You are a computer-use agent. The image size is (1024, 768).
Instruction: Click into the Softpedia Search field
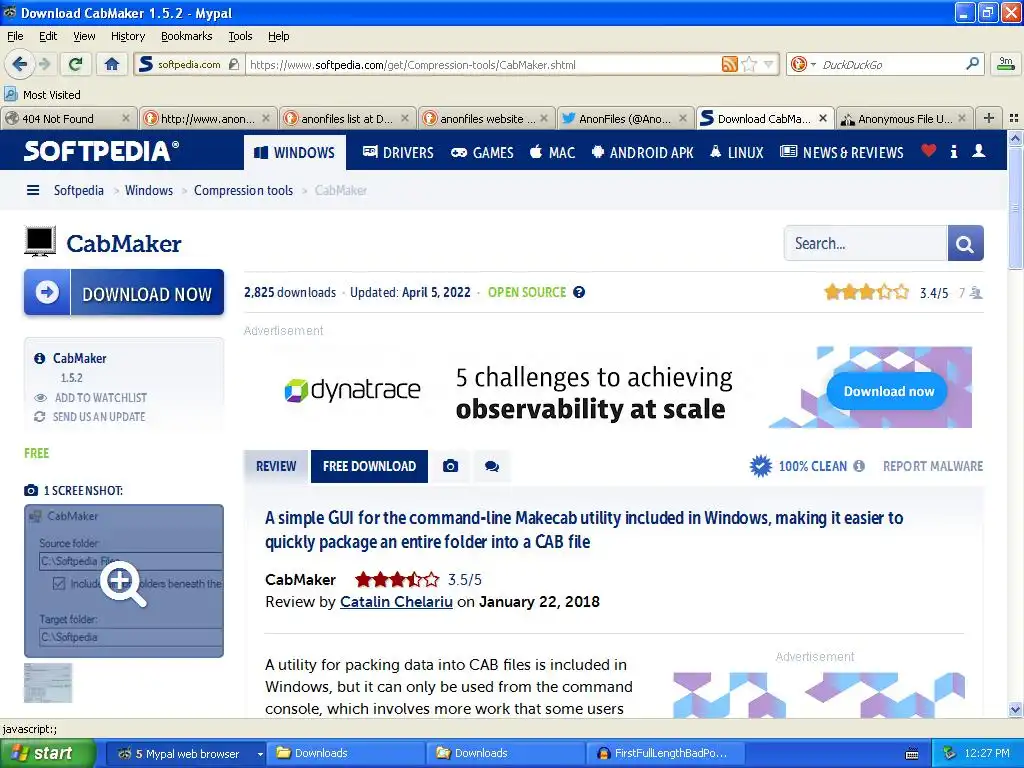pos(865,243)
